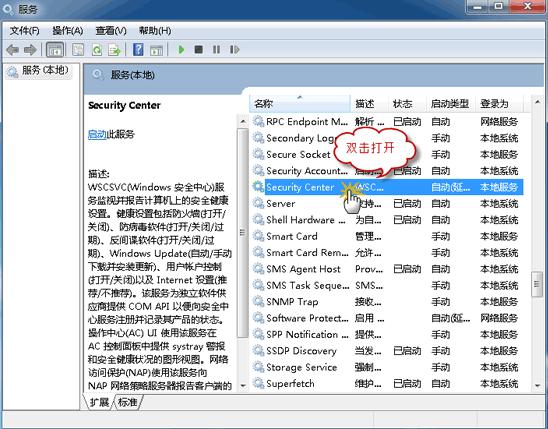548x429 pixels.
Task: Select the Security Account... service row
Action: pyautogui.click(x=387, y=171)
